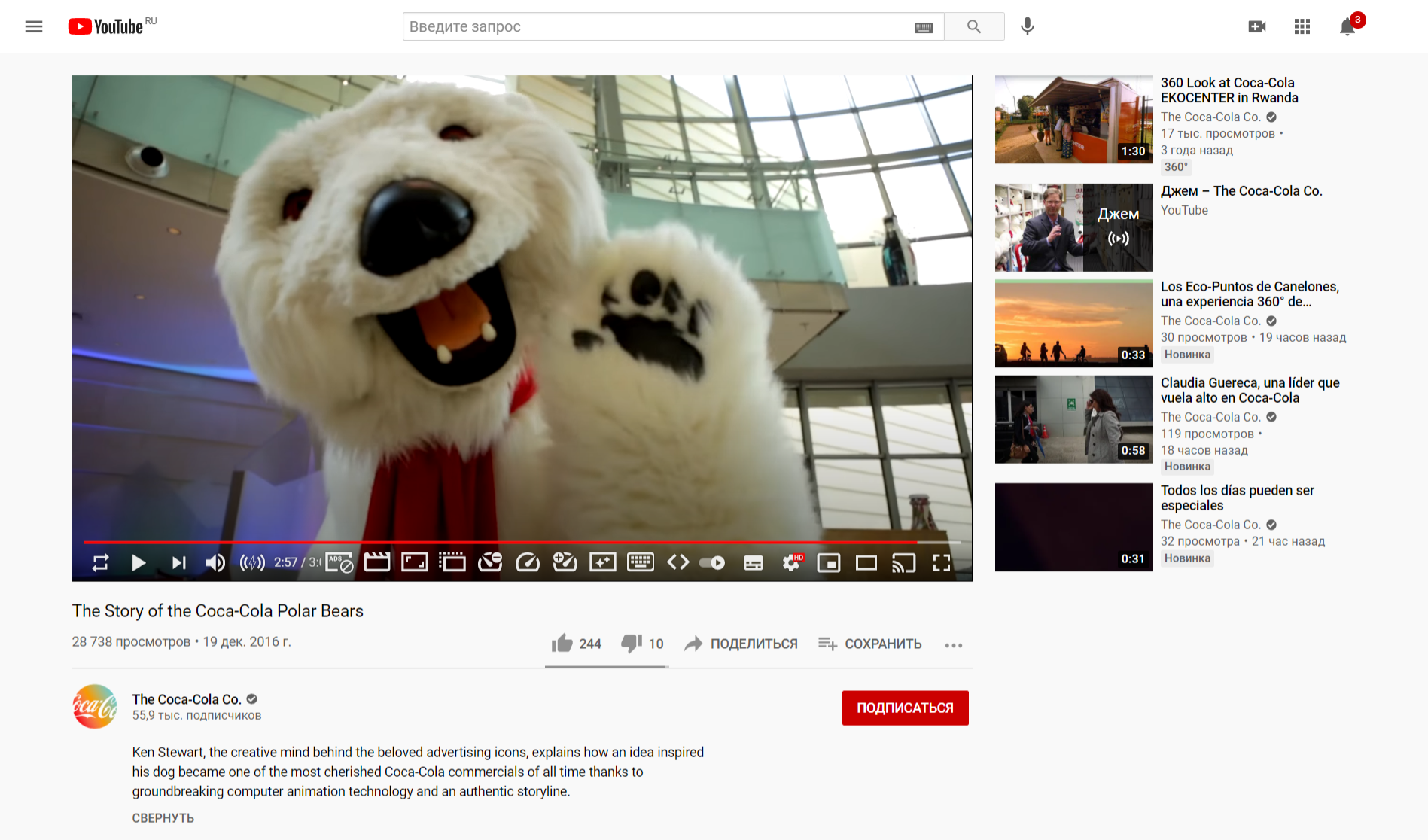Toggle subtitles in player
This screenshot has height=840, width=1428.
coord(754,563)
